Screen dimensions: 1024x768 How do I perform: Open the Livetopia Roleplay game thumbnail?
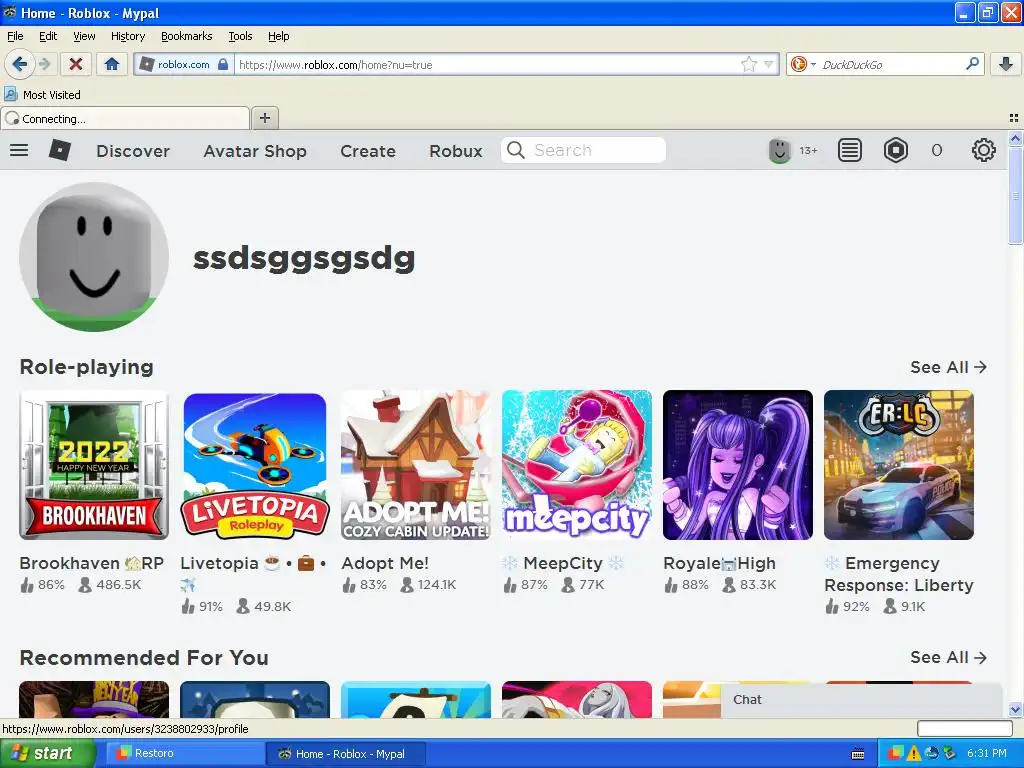click(x=255, y=465)
